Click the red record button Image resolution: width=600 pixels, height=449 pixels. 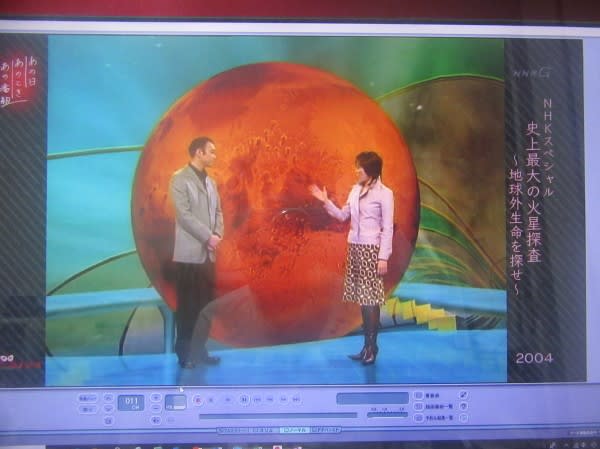(x=198, y=400)
